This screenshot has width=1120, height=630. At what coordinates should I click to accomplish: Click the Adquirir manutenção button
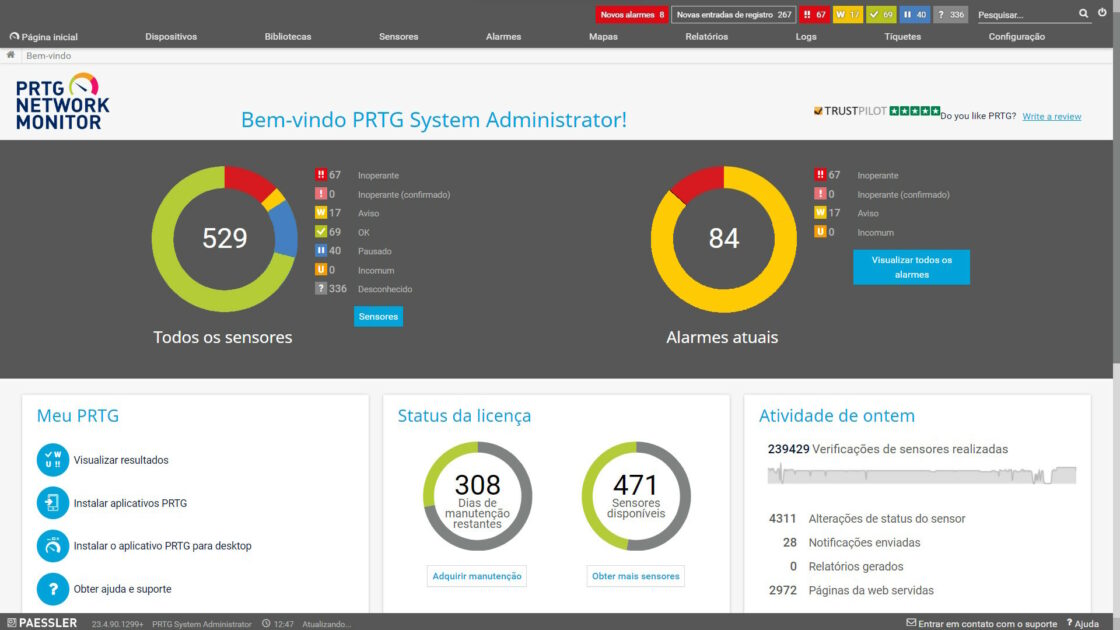click(x=477, y=576)
